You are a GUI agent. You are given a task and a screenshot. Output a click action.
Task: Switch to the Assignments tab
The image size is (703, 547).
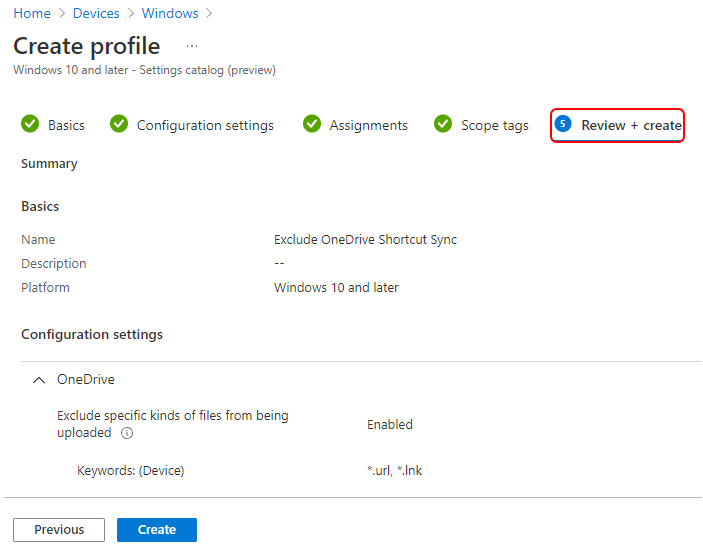369,125
